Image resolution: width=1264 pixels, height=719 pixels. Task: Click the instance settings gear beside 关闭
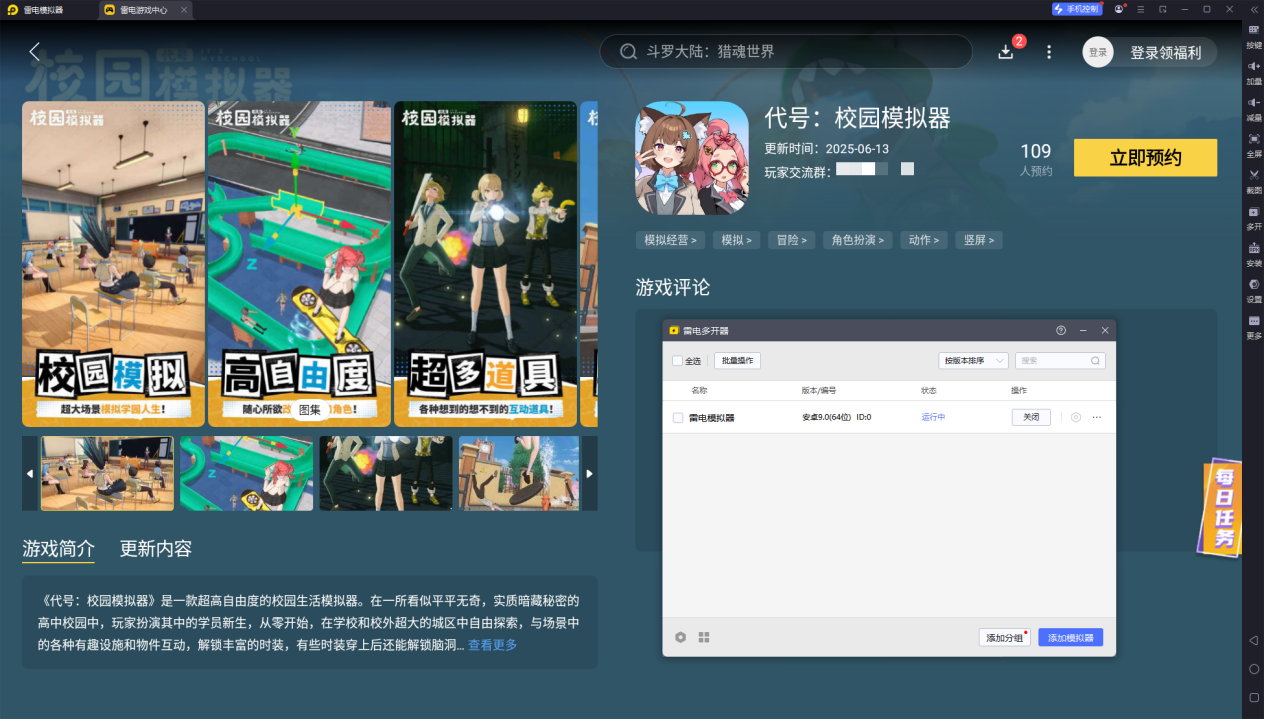click(x=1076, y=417)
